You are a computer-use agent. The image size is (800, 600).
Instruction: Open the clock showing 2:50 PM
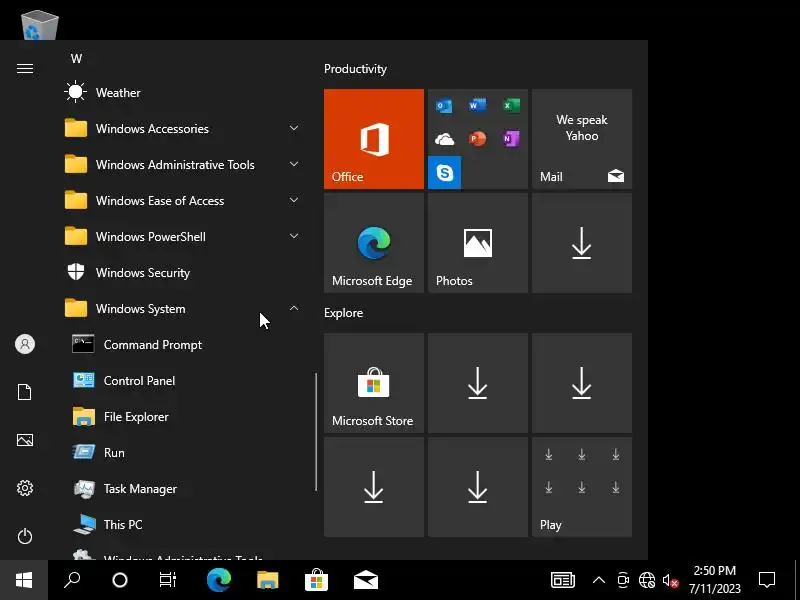click(x=714, y=580)
